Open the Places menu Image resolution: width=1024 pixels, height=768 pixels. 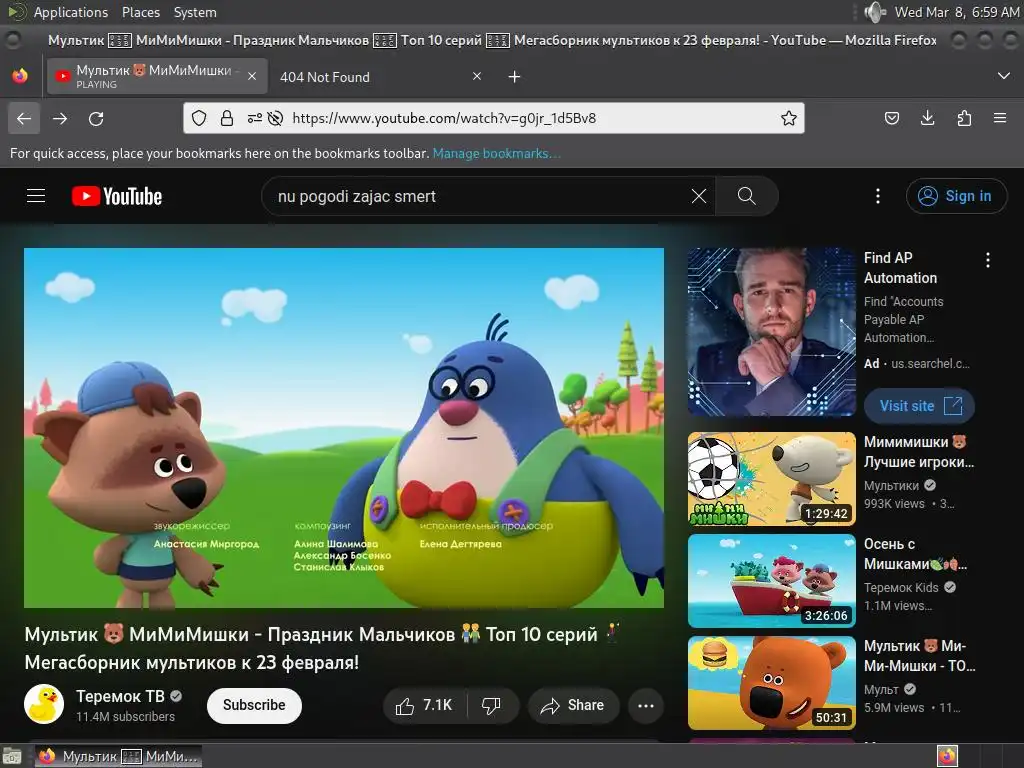point(141,12)
